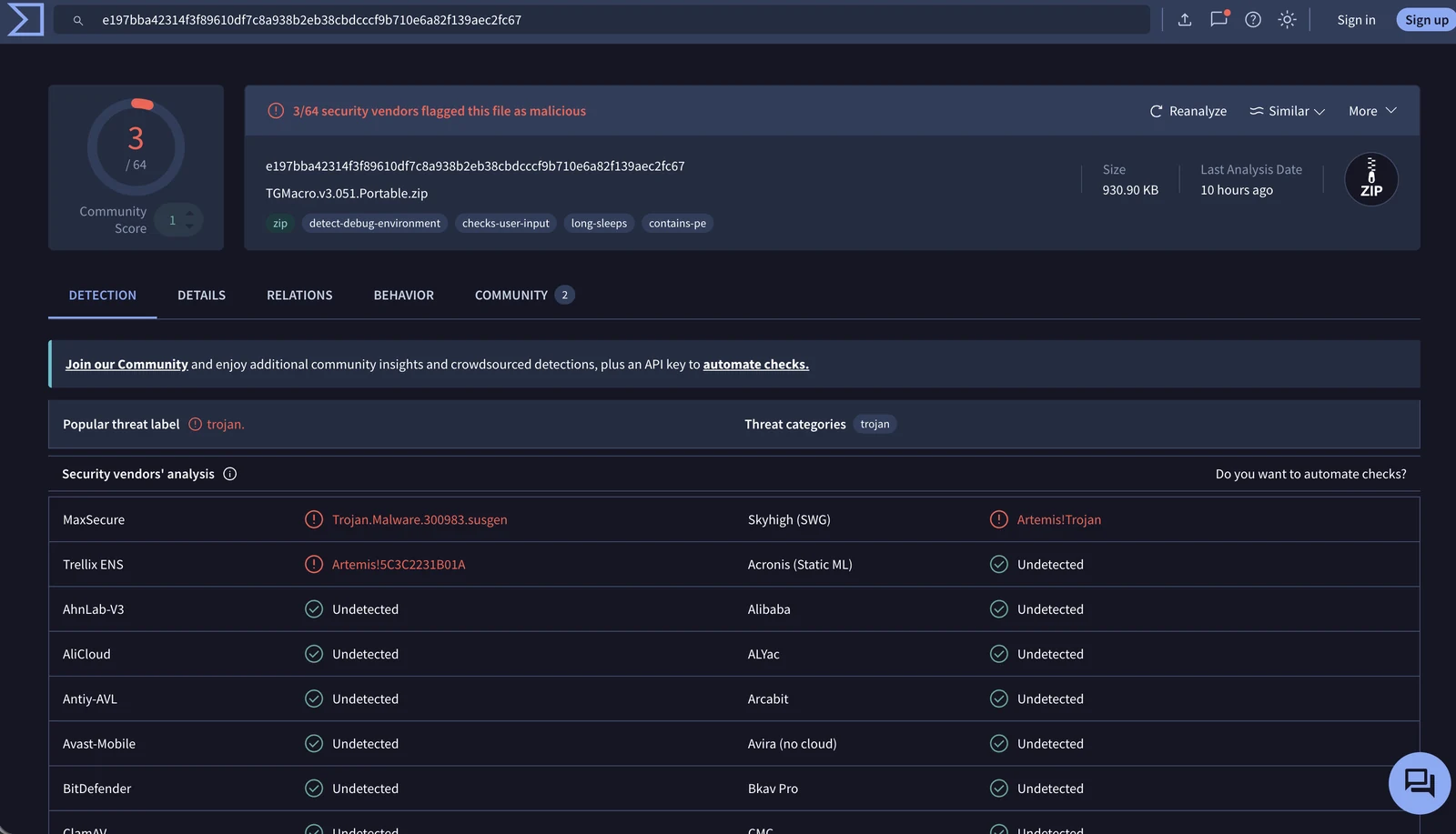1456x834 pixels.
Task: Click the AliCloud undetected check icon
Action: coord(314,654)
